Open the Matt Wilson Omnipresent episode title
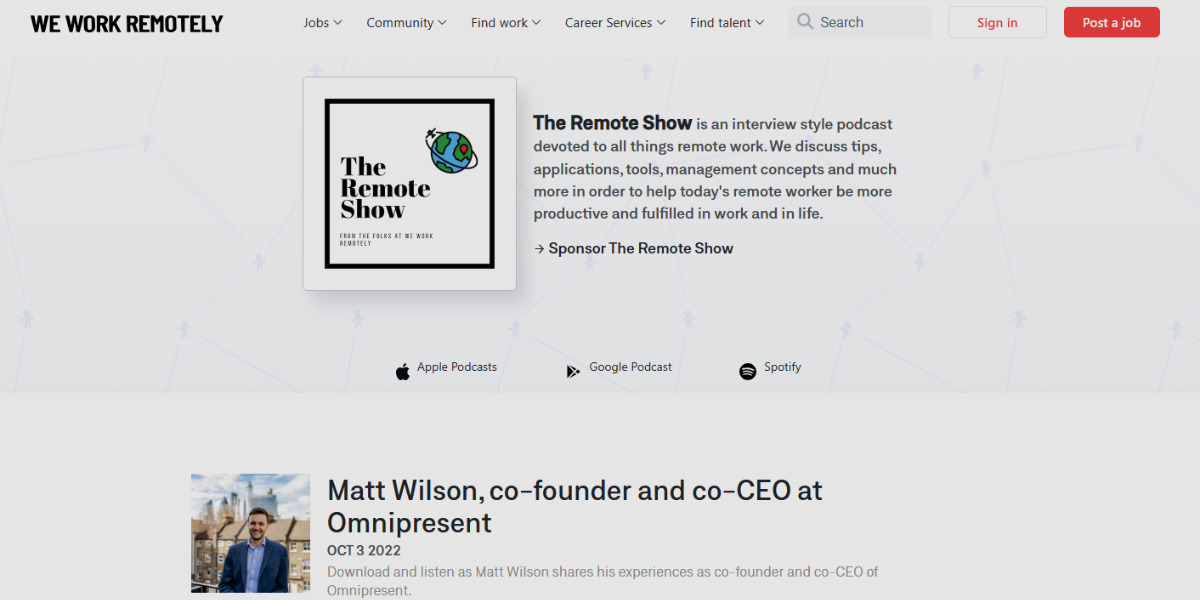The image size is (1200, 600). (575, 506)
